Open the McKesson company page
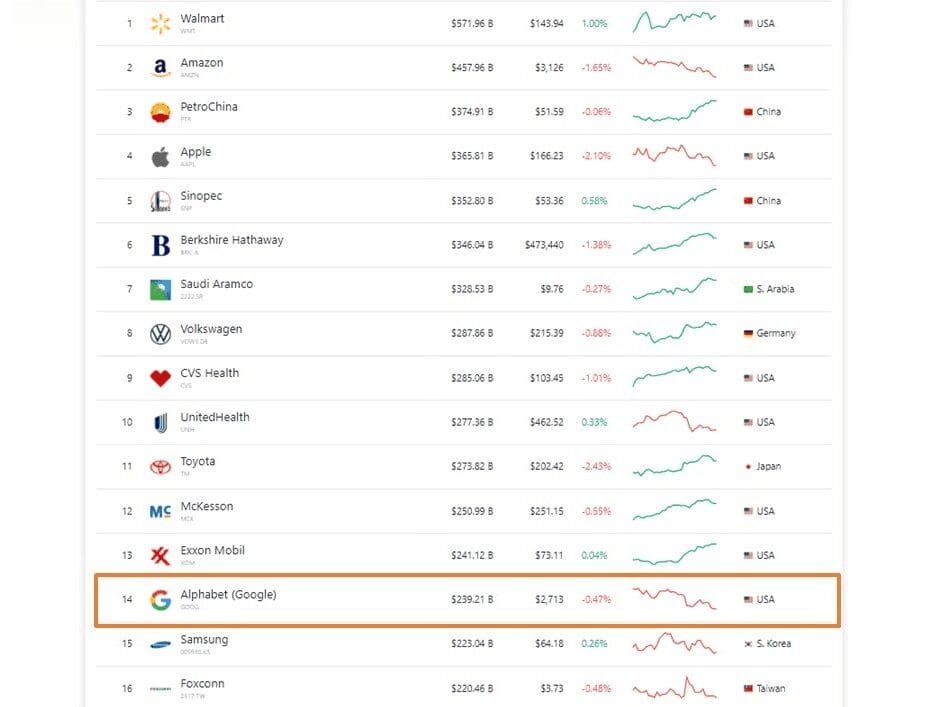 207,505
